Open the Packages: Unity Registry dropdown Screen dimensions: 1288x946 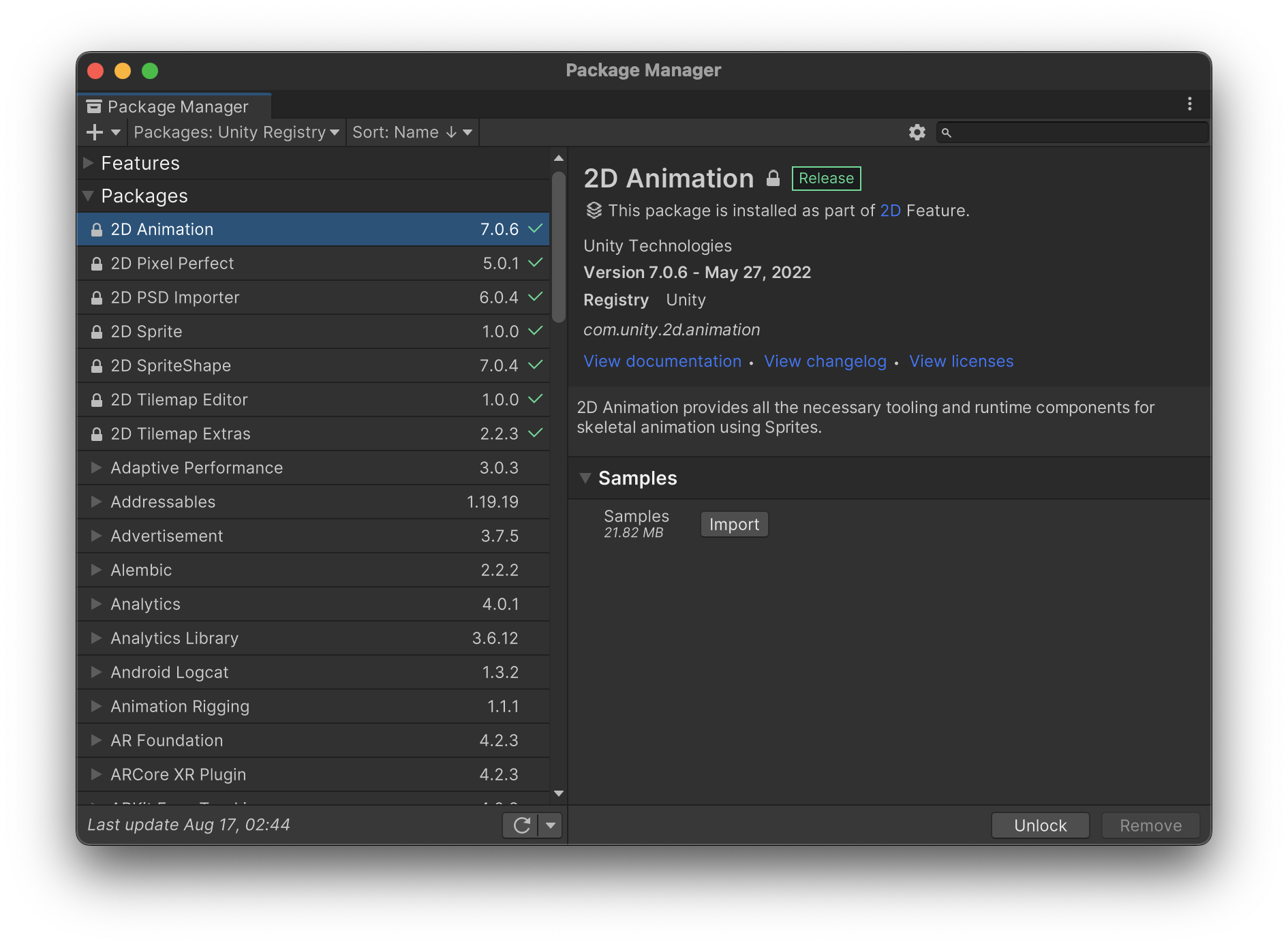point(236,132)
